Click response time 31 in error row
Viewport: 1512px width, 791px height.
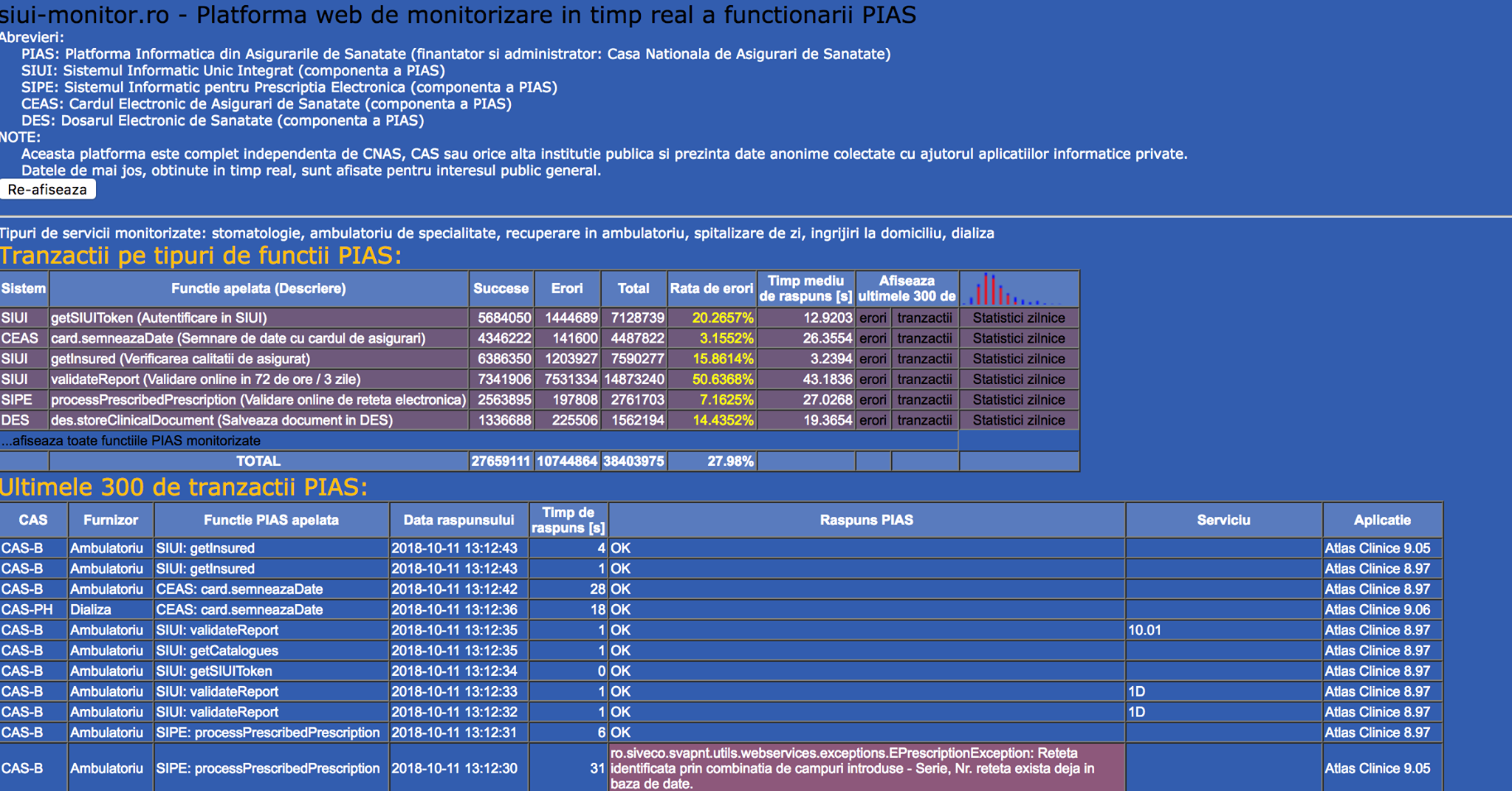[568, 768]
